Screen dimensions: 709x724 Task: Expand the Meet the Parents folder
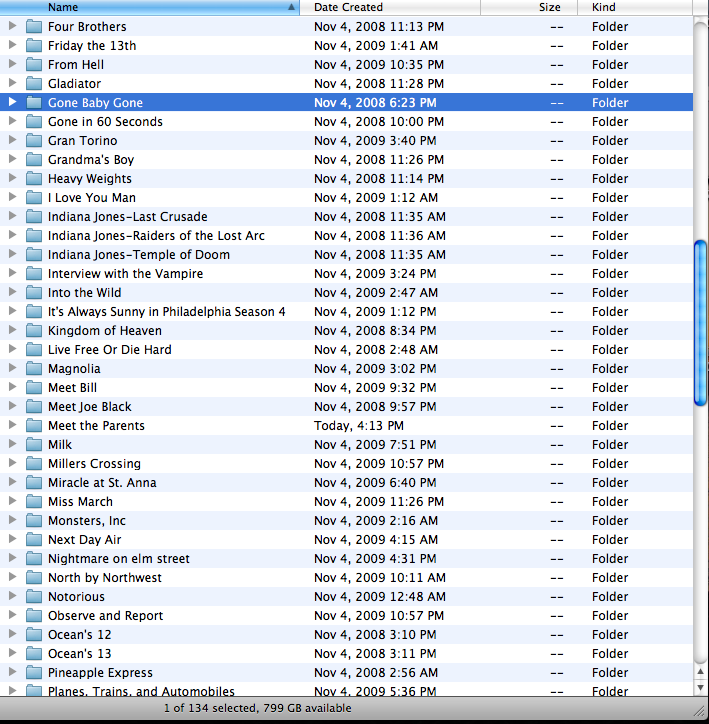[12, 425]
